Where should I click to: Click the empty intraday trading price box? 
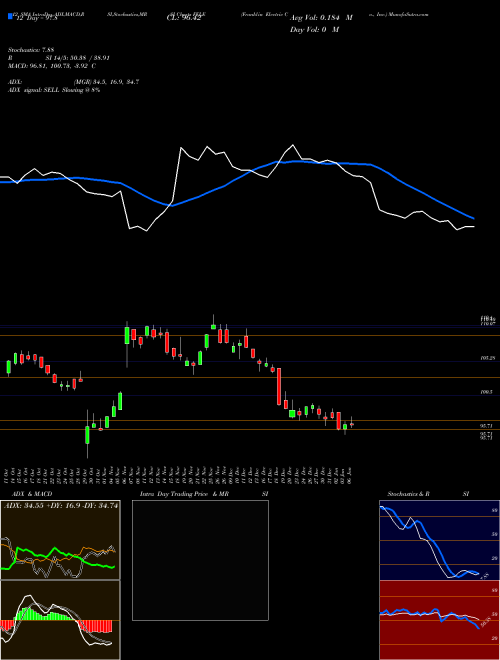200,560
